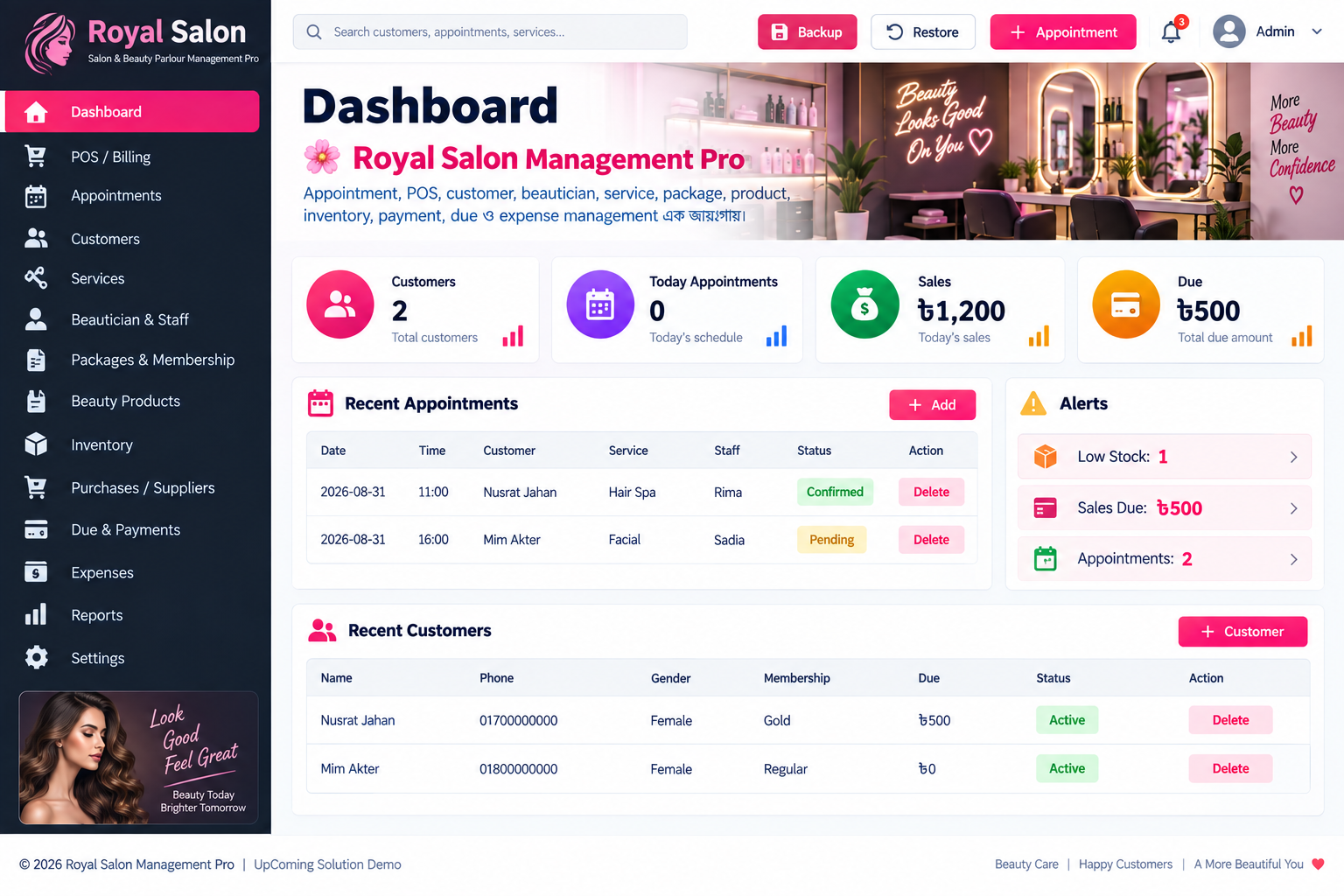Delete Nusrat Jahan's Hair Spa appointment
This screenshot has width=1344, height=896.
(x=932, y=493)
